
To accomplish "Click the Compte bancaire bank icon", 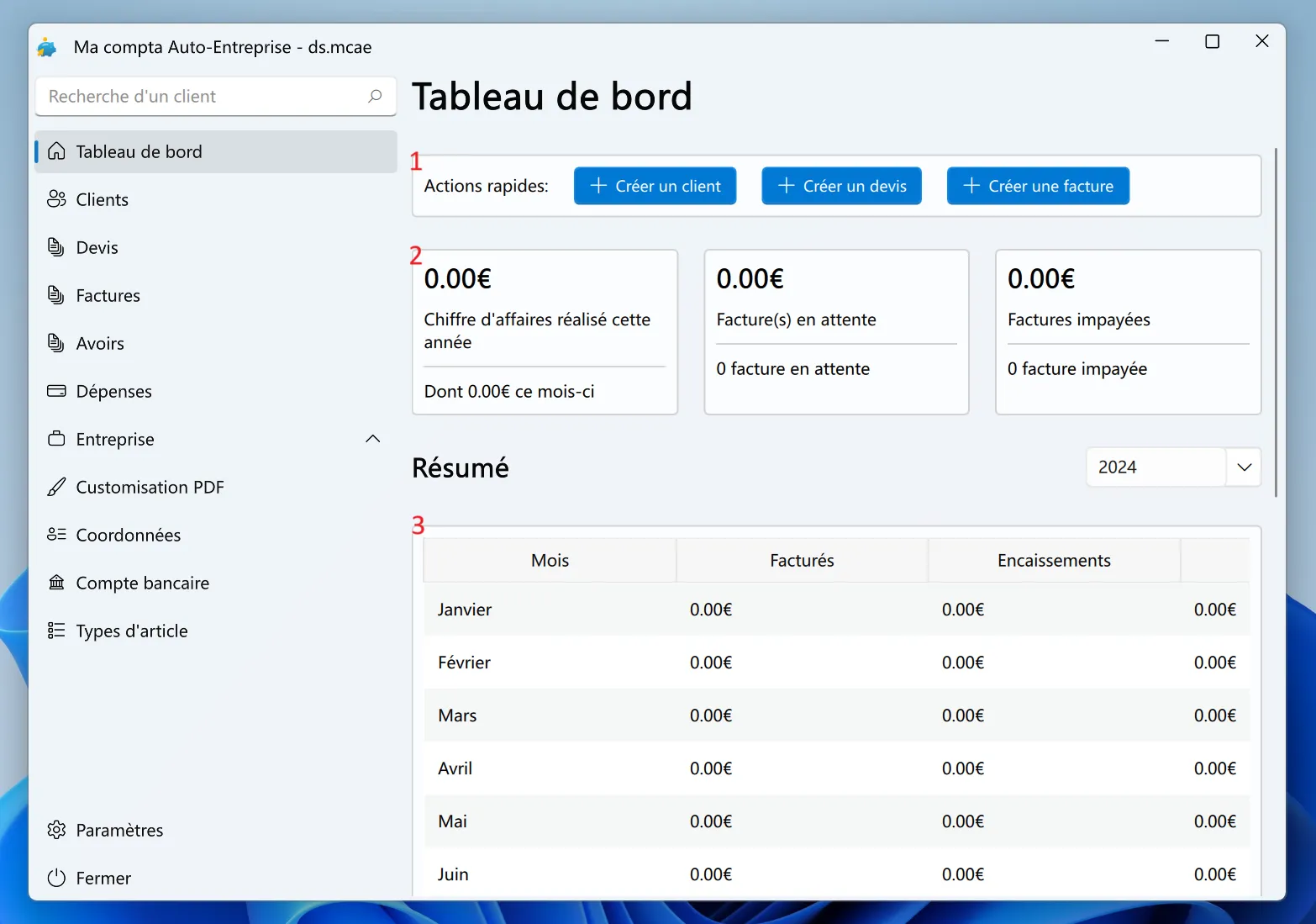I will 56,583.
